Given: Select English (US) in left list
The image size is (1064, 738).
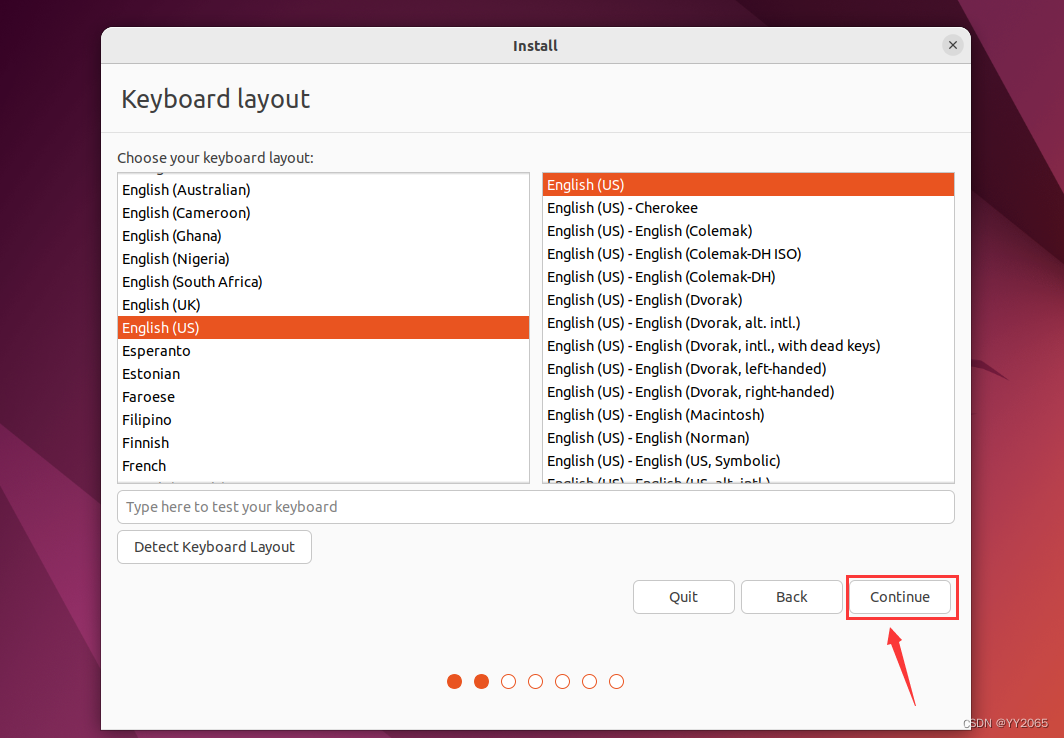Looking at the screenshot, I should [323, 328].
